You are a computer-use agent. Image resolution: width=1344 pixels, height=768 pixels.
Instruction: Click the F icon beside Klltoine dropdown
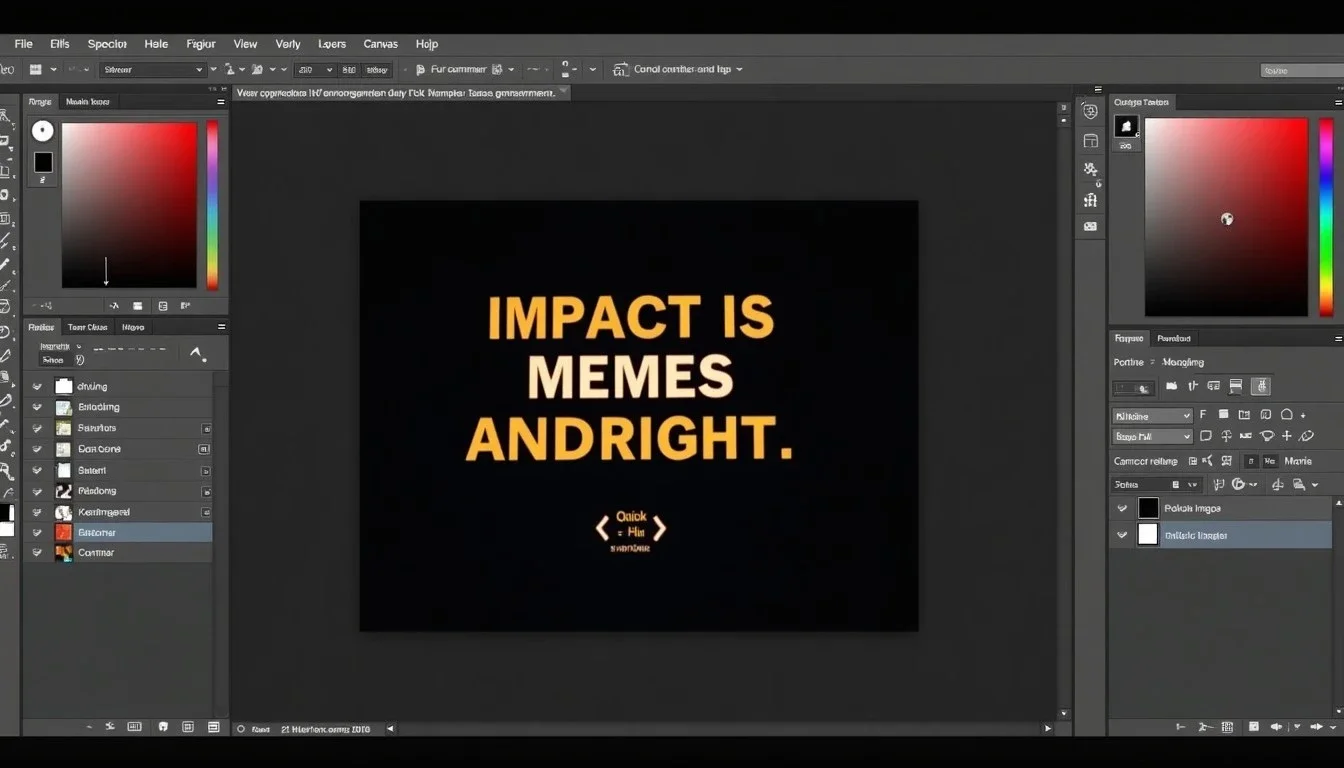coord(1203,414)
